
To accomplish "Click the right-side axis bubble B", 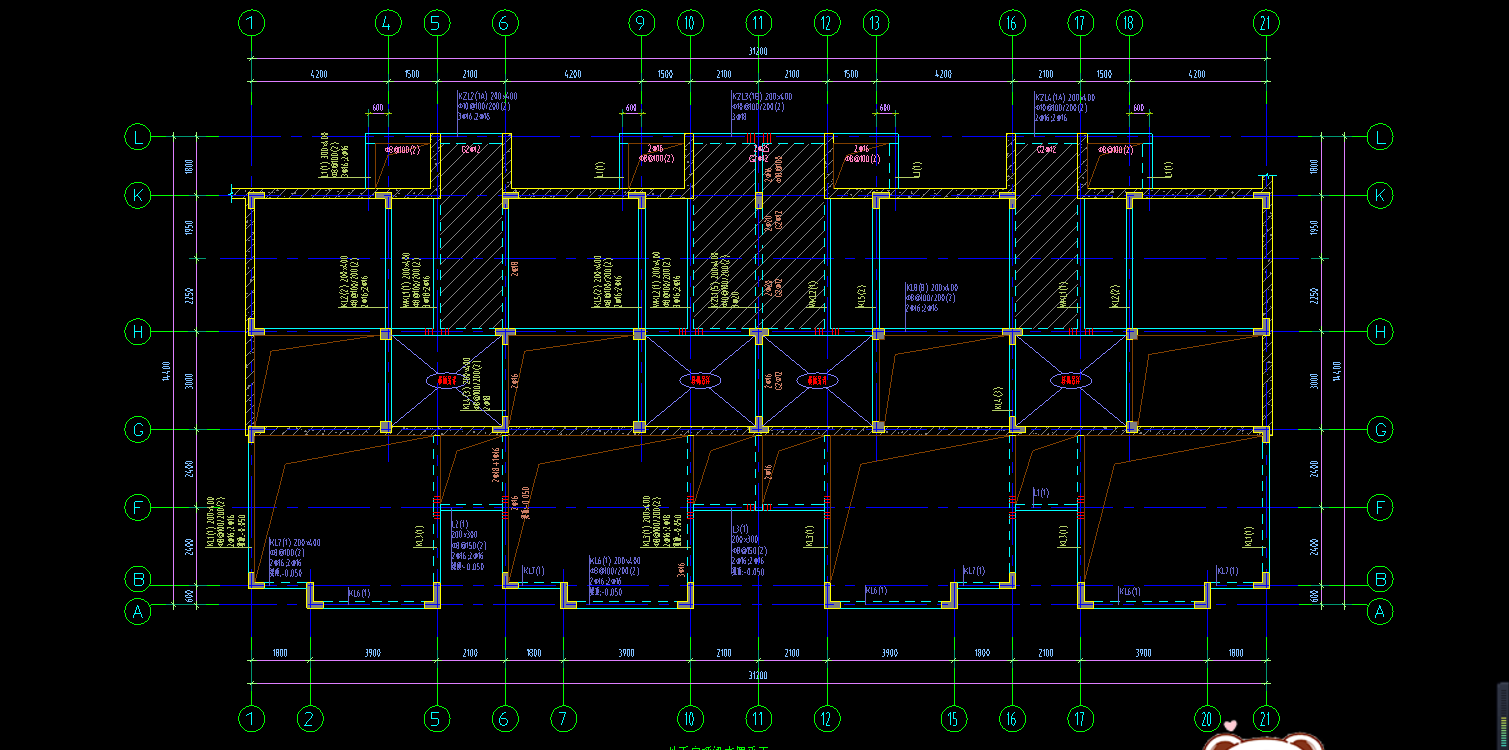I will (x=1380, y=579).
